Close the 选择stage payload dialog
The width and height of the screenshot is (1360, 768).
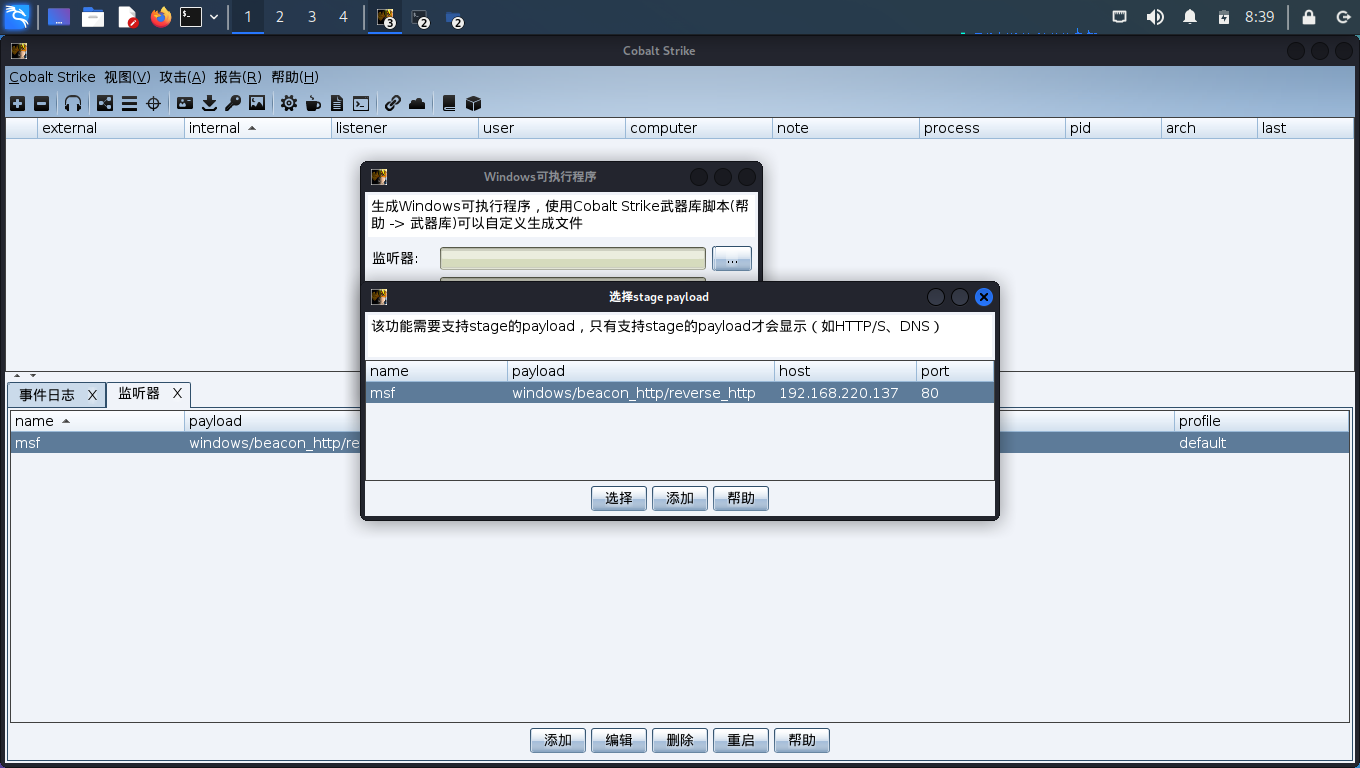984,297
